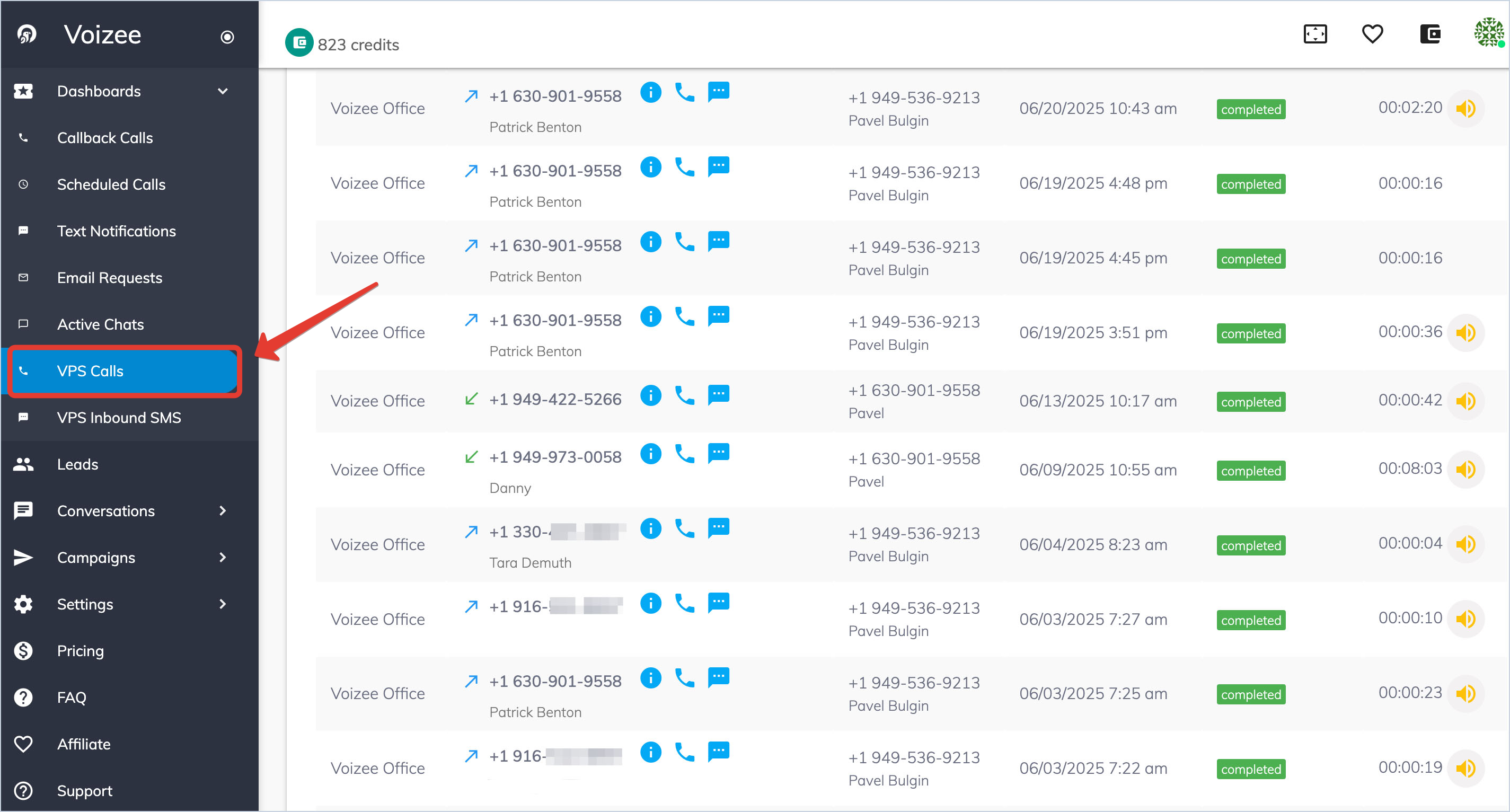The image size is (1510, 812).
Task: Call +1 949-422-5266 with phone icon
Action: 685,396
